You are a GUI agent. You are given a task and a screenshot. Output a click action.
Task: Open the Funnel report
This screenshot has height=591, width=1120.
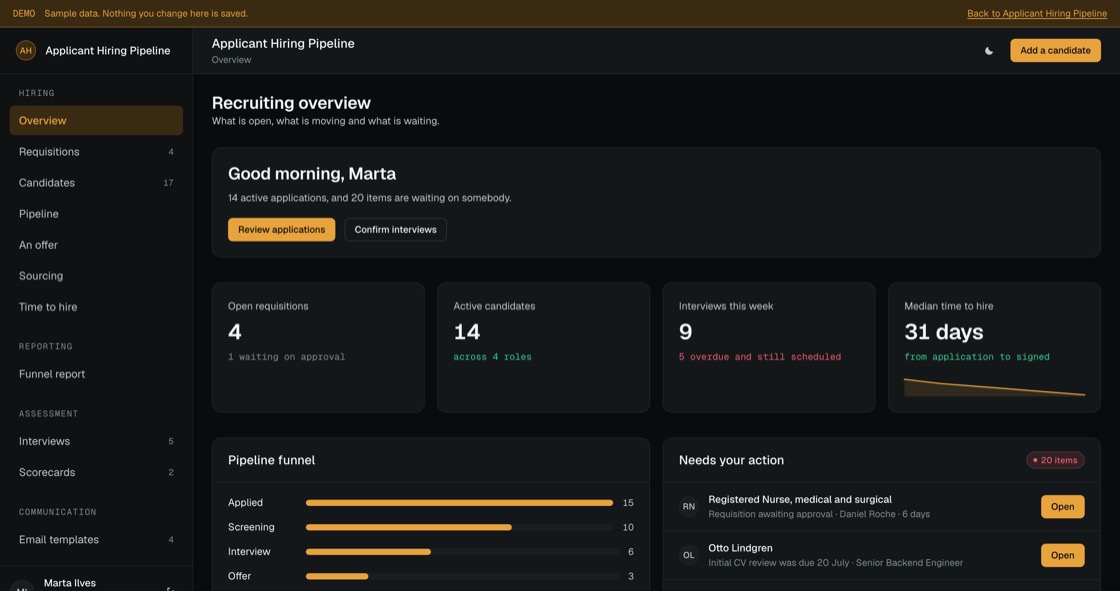(x=96, y=374)
